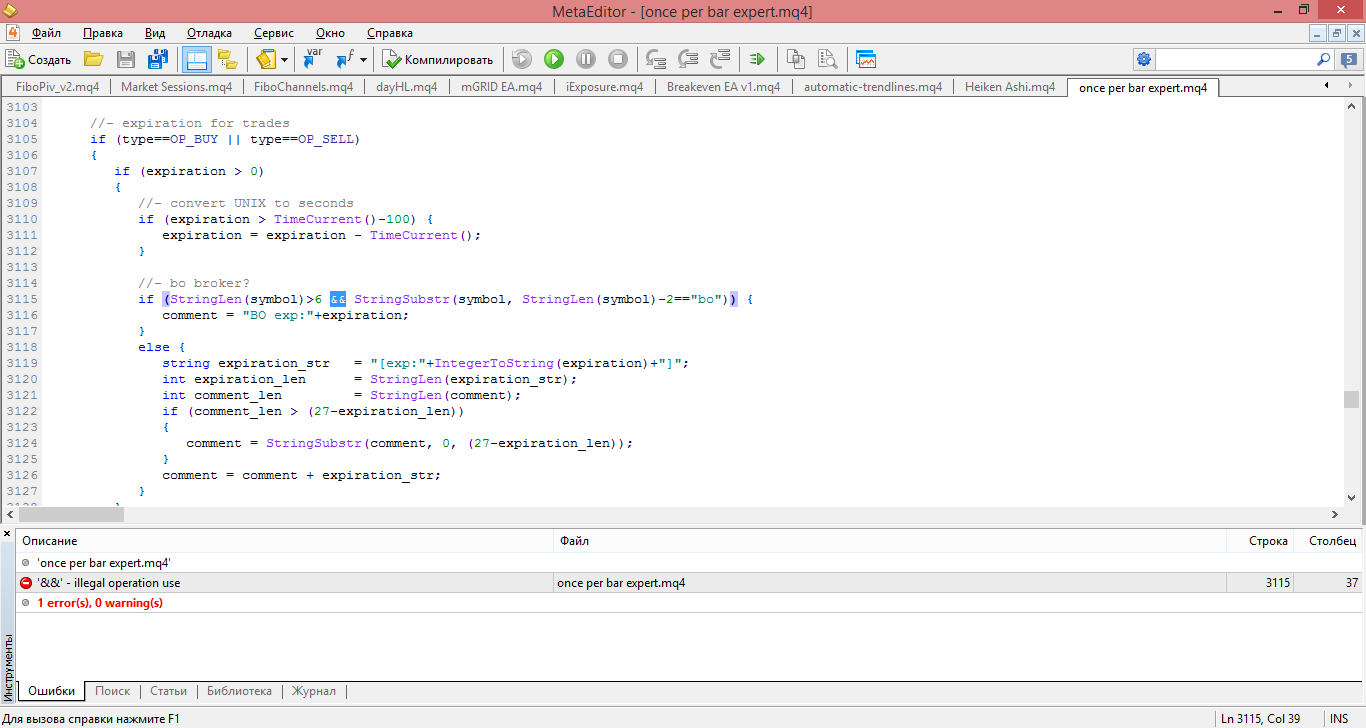
Task: Click the find-in-files magnifier document icon
Action: (828, 60)
